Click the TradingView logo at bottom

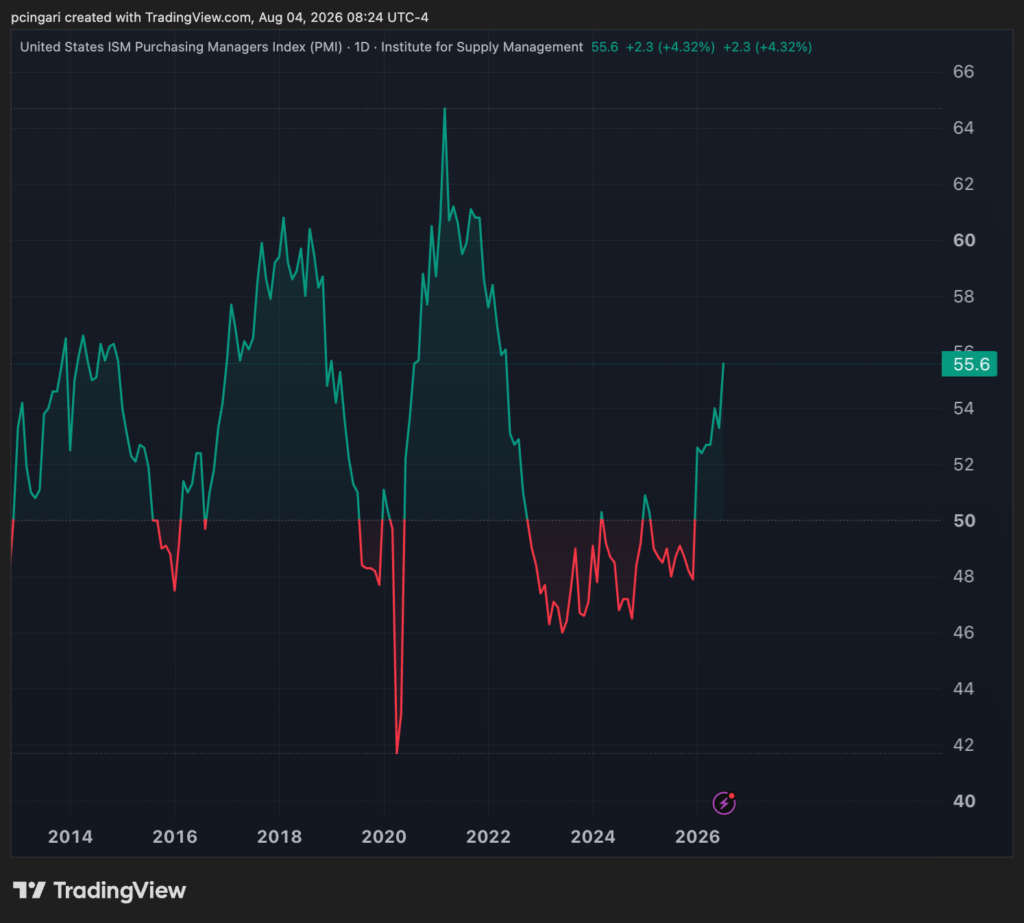(x=99, y=890)
